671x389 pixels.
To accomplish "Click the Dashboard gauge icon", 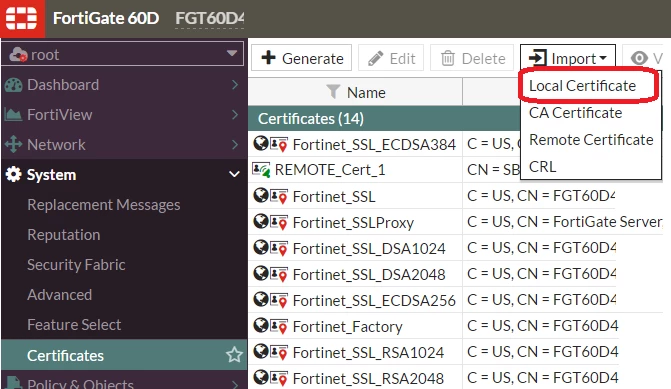I will click(13, 85).
